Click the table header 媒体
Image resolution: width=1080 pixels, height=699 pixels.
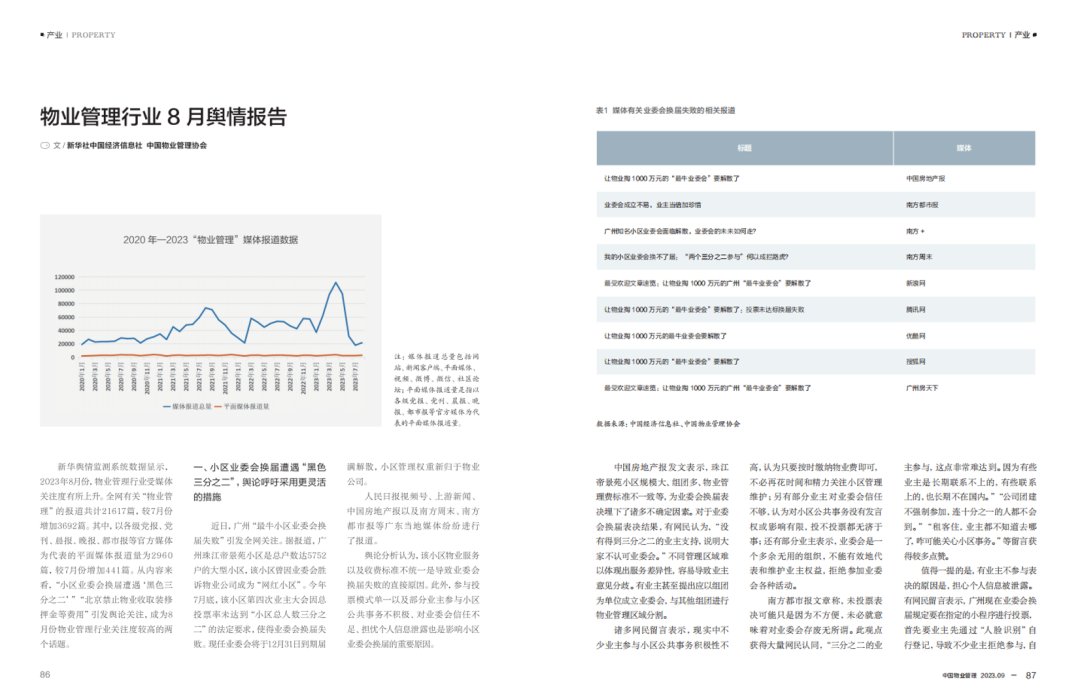click(x=964, y=148)
